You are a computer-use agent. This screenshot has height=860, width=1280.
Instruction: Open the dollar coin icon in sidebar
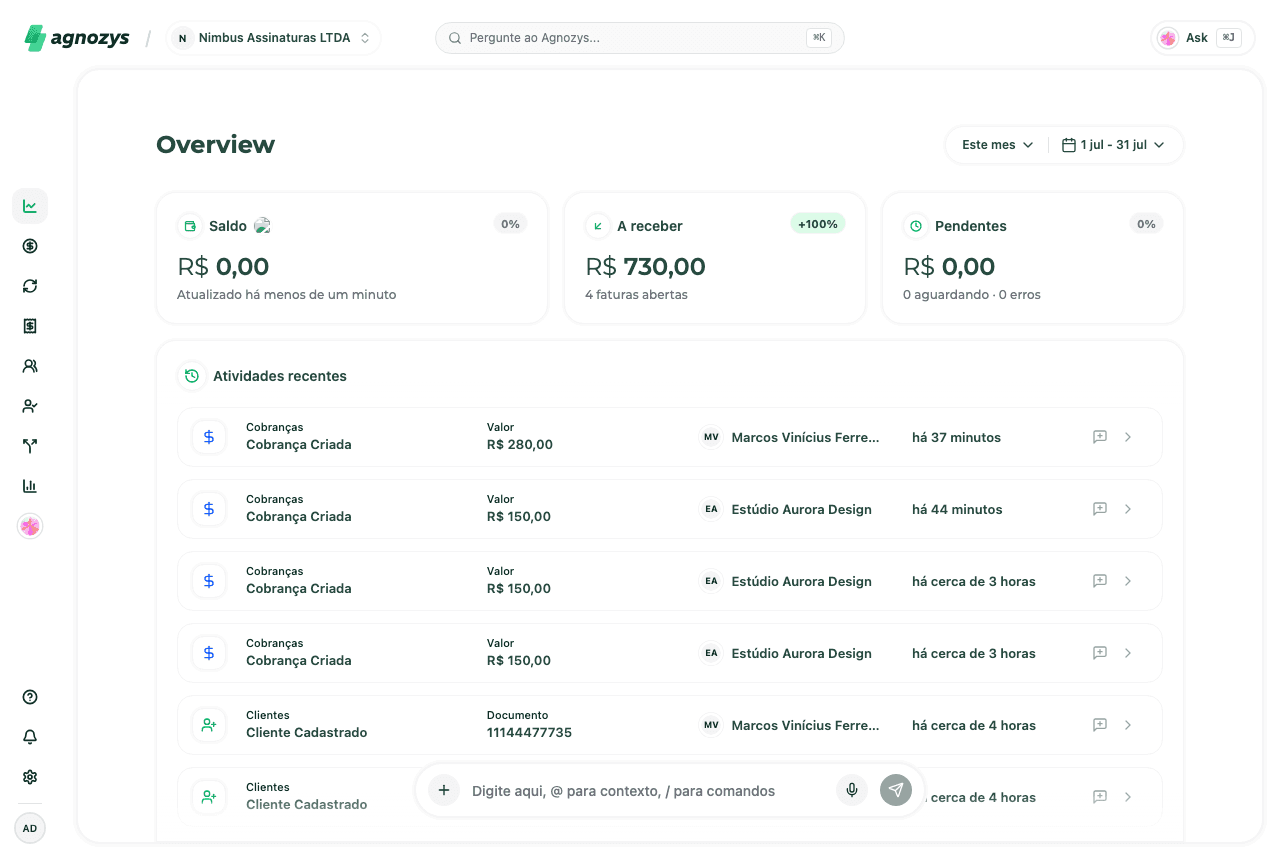point(30,246)
